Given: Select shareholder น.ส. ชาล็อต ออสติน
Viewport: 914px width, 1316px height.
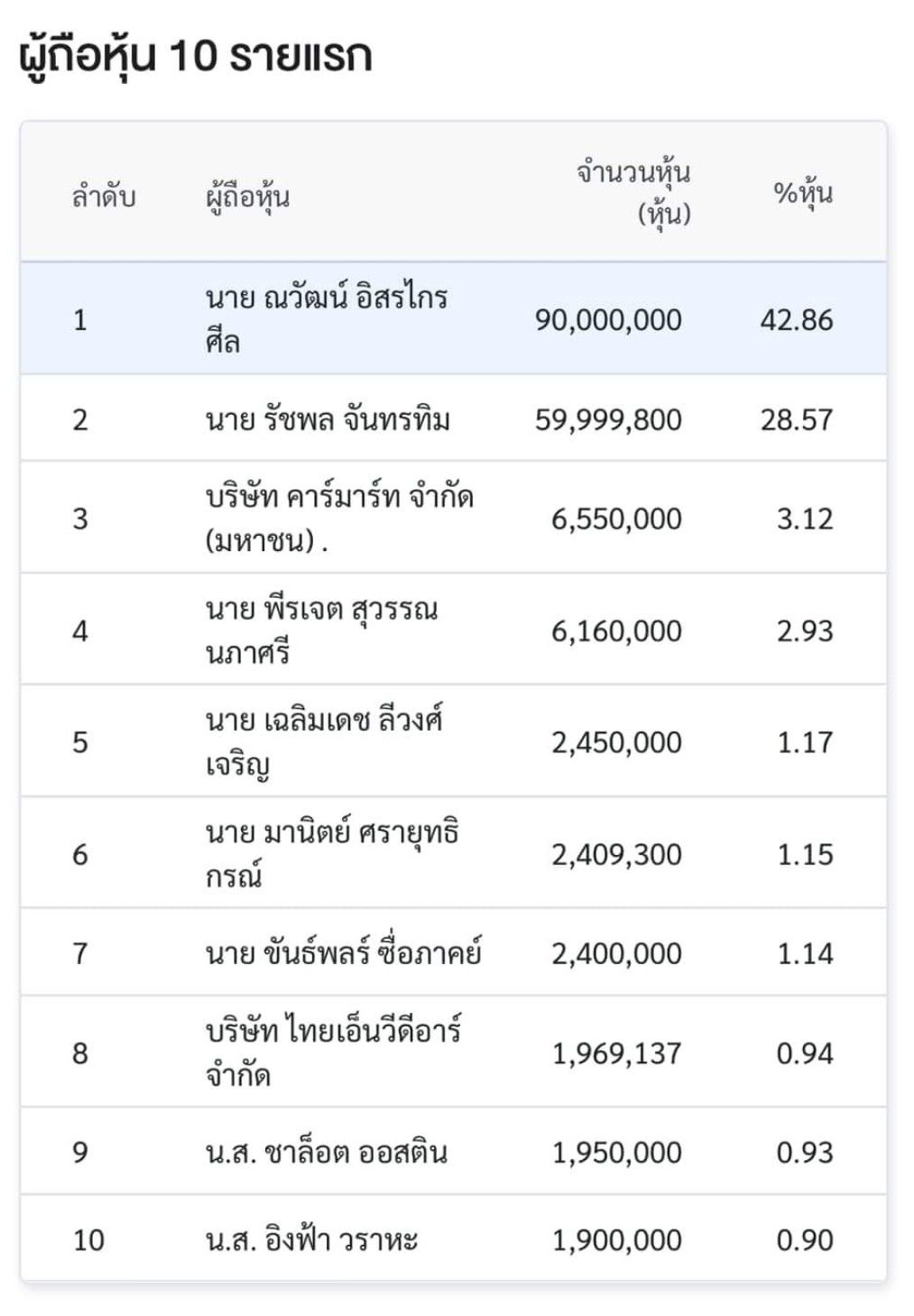Looking at the screenshot, I should click(453, 1152).
